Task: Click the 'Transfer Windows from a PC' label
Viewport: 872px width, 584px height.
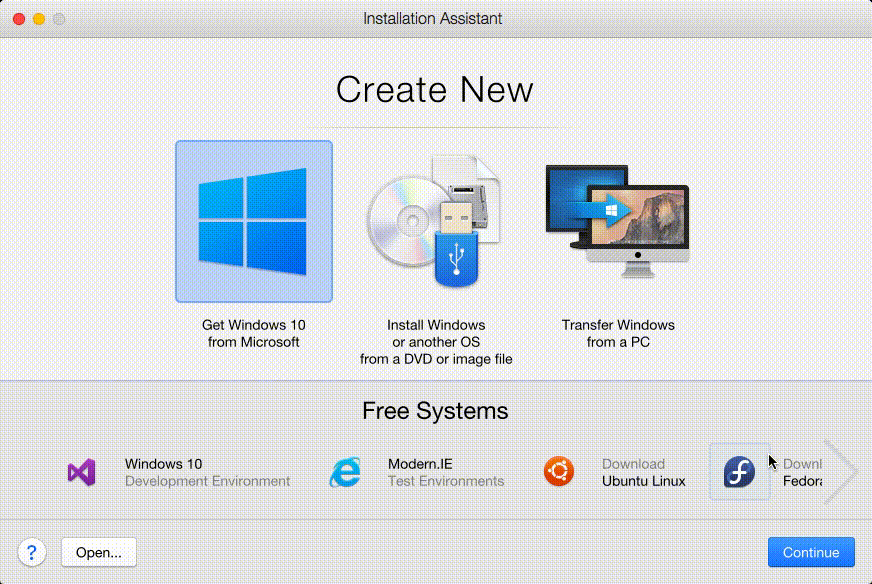Action: 618,333
